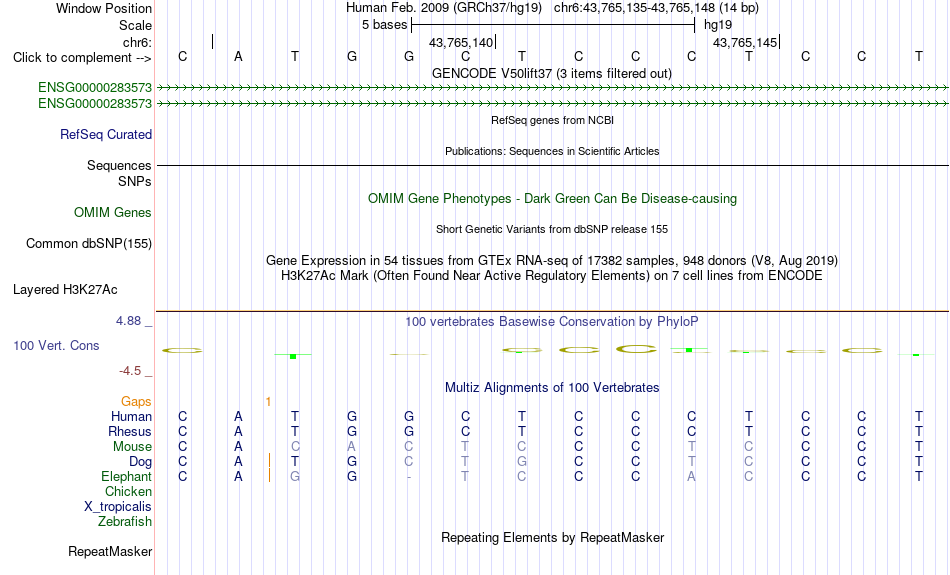Click the '5 bases' scale text
Image resolution: width=950 pixels, height=575 pixels.
click(384, 25)
